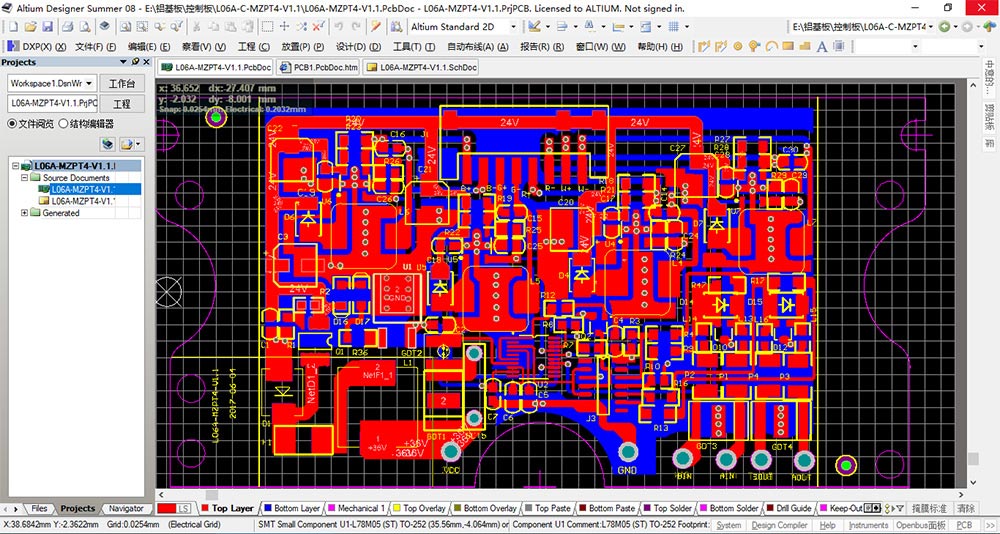This screenshot has width=1000, height=534.
Task: Click the L06A-MZPT4-V1.1.PrjPCB project field
Action: pyautogui.click(x=53, y=103)
